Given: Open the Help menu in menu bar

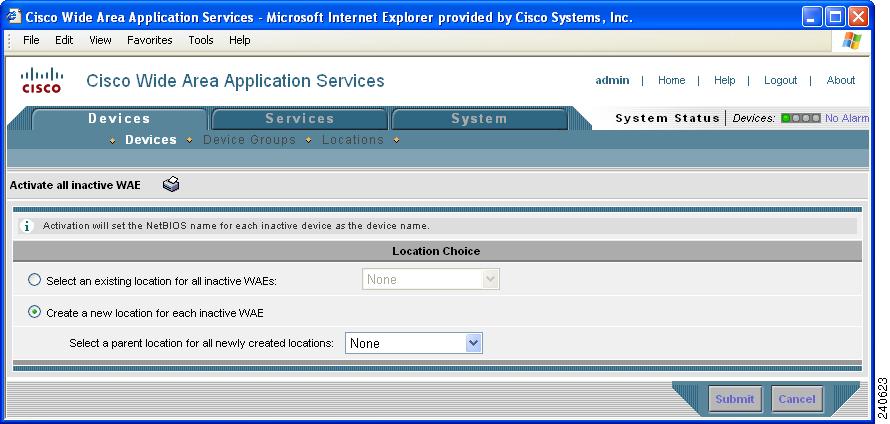Looking at the screenshot, I should (x=240, y=40).
